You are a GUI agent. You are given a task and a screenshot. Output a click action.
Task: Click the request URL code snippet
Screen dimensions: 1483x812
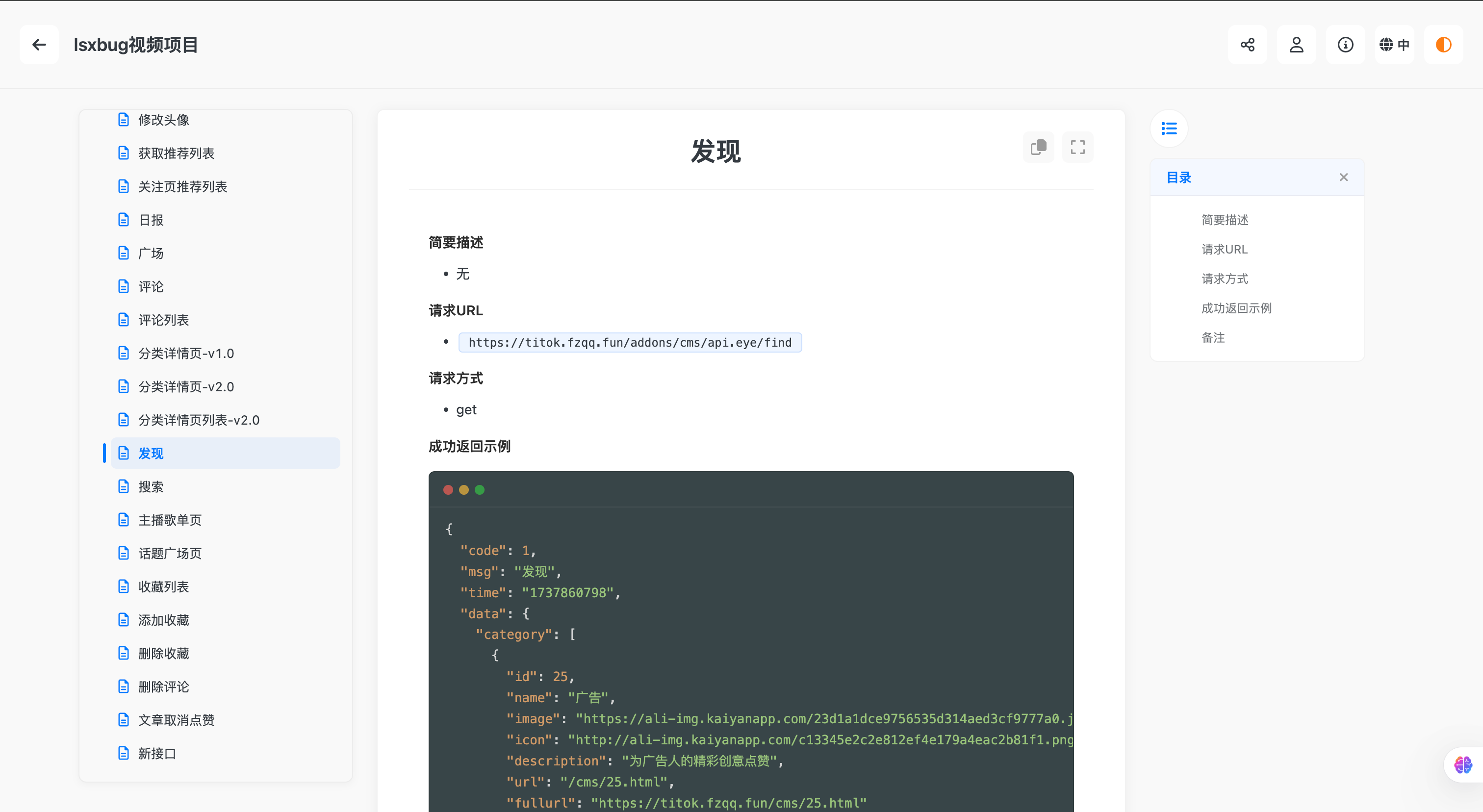[x=629, y=342]
